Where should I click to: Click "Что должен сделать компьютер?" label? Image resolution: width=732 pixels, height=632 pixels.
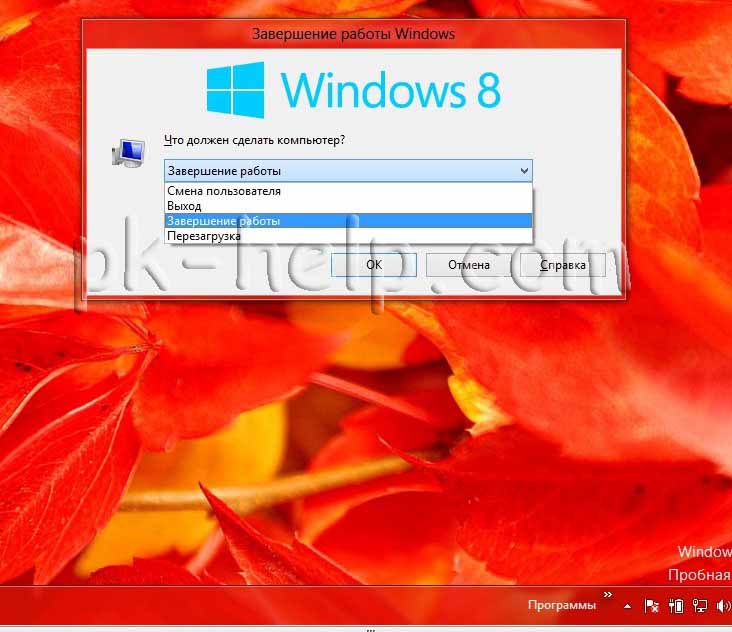[x=254, y=140]
